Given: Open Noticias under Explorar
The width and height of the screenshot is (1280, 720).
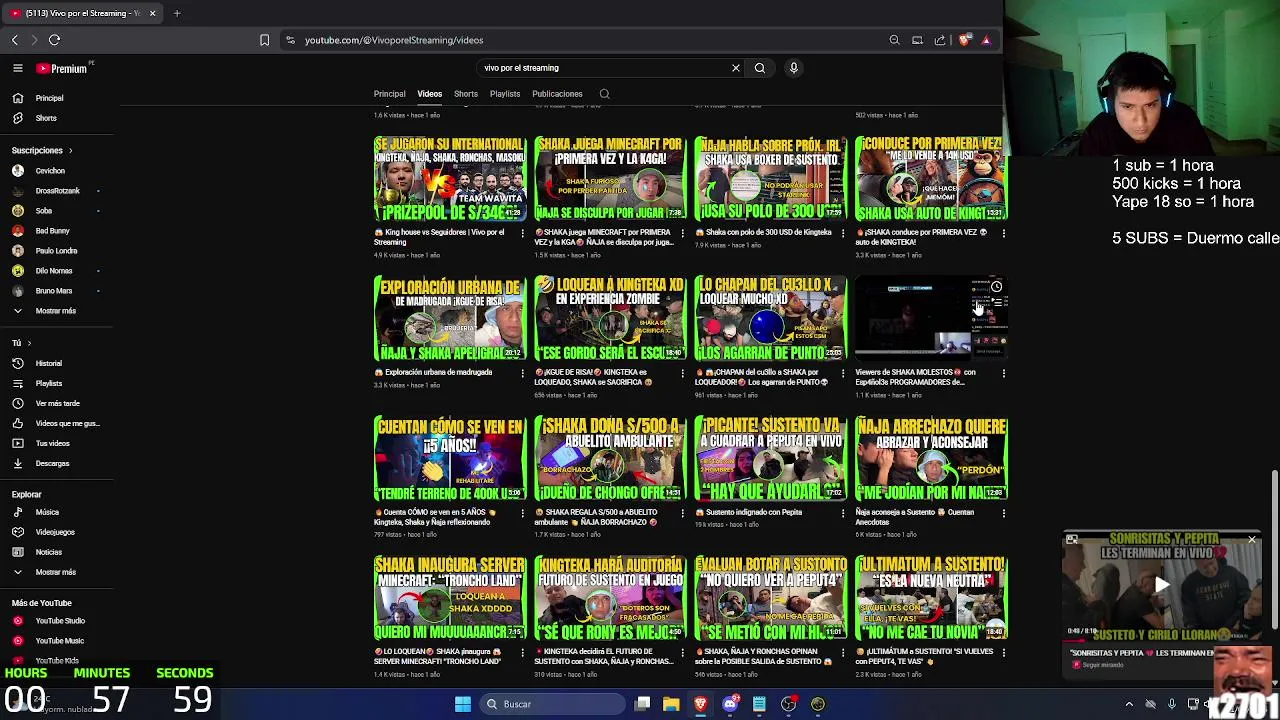Looking at the screenshot, I should 49,552.
